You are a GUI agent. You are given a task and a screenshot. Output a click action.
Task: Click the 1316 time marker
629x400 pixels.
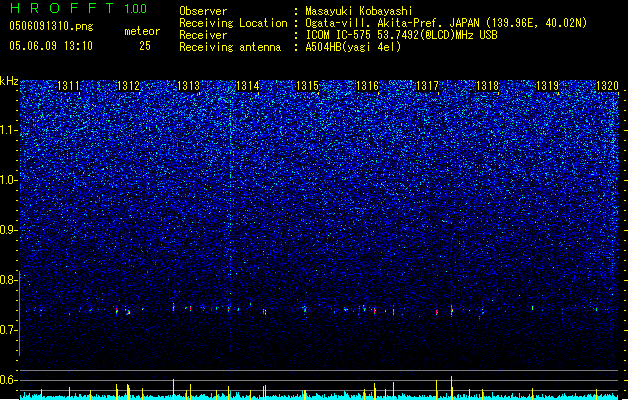coord(367,86)
